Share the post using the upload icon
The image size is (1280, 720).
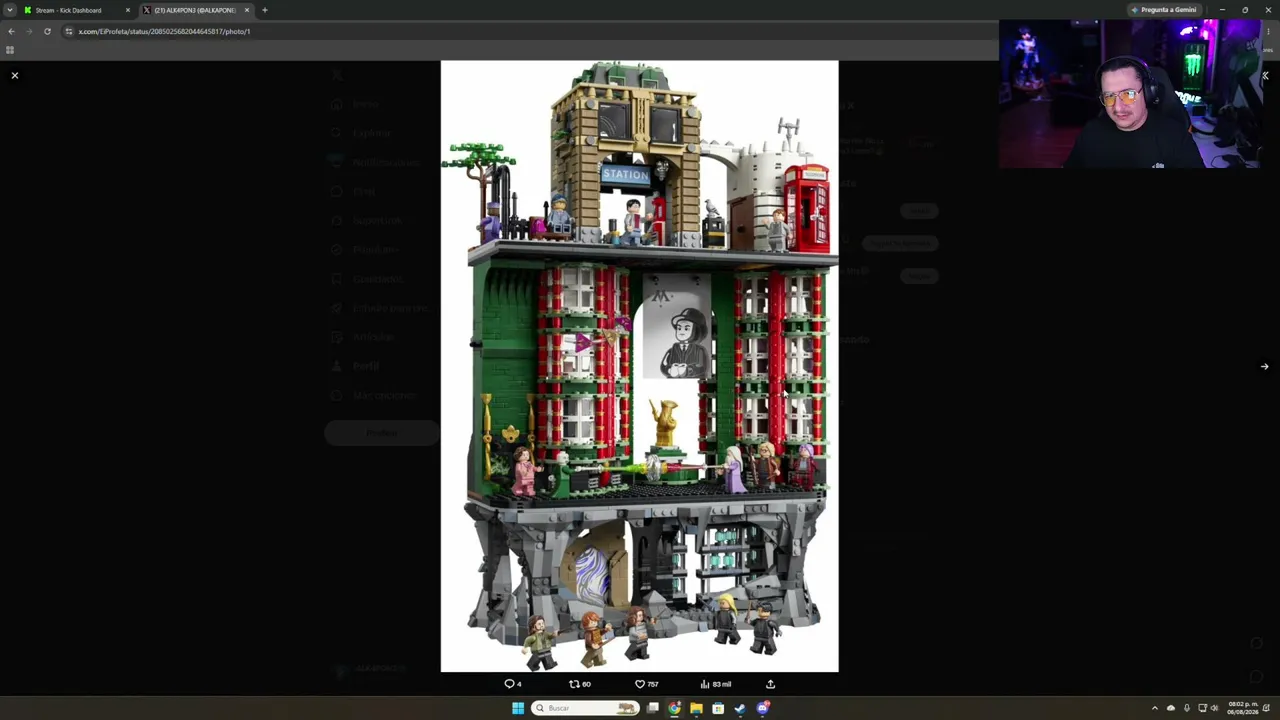click(770, 684)
